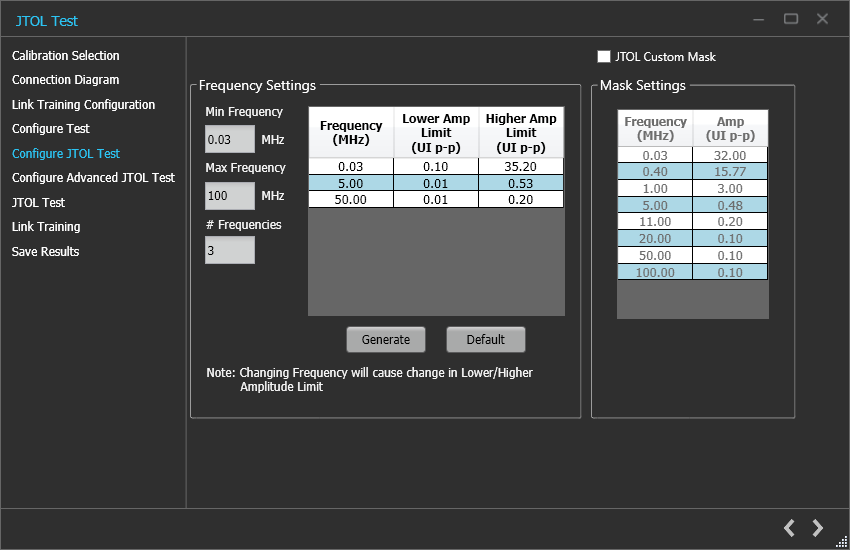Image resolution: width=850 pixels, height=550 pixels.
Task: Enable the JTOL Custom Mask checkbox
Action: (604, 57)
